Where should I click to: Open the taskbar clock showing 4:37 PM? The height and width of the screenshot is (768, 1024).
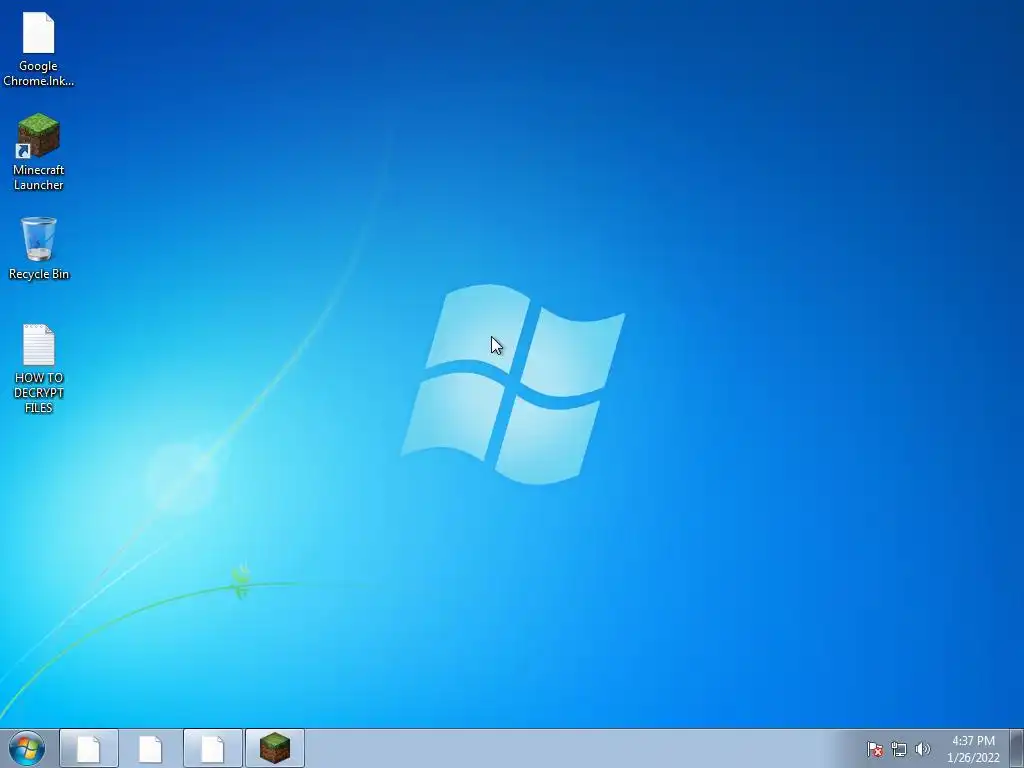973,749
